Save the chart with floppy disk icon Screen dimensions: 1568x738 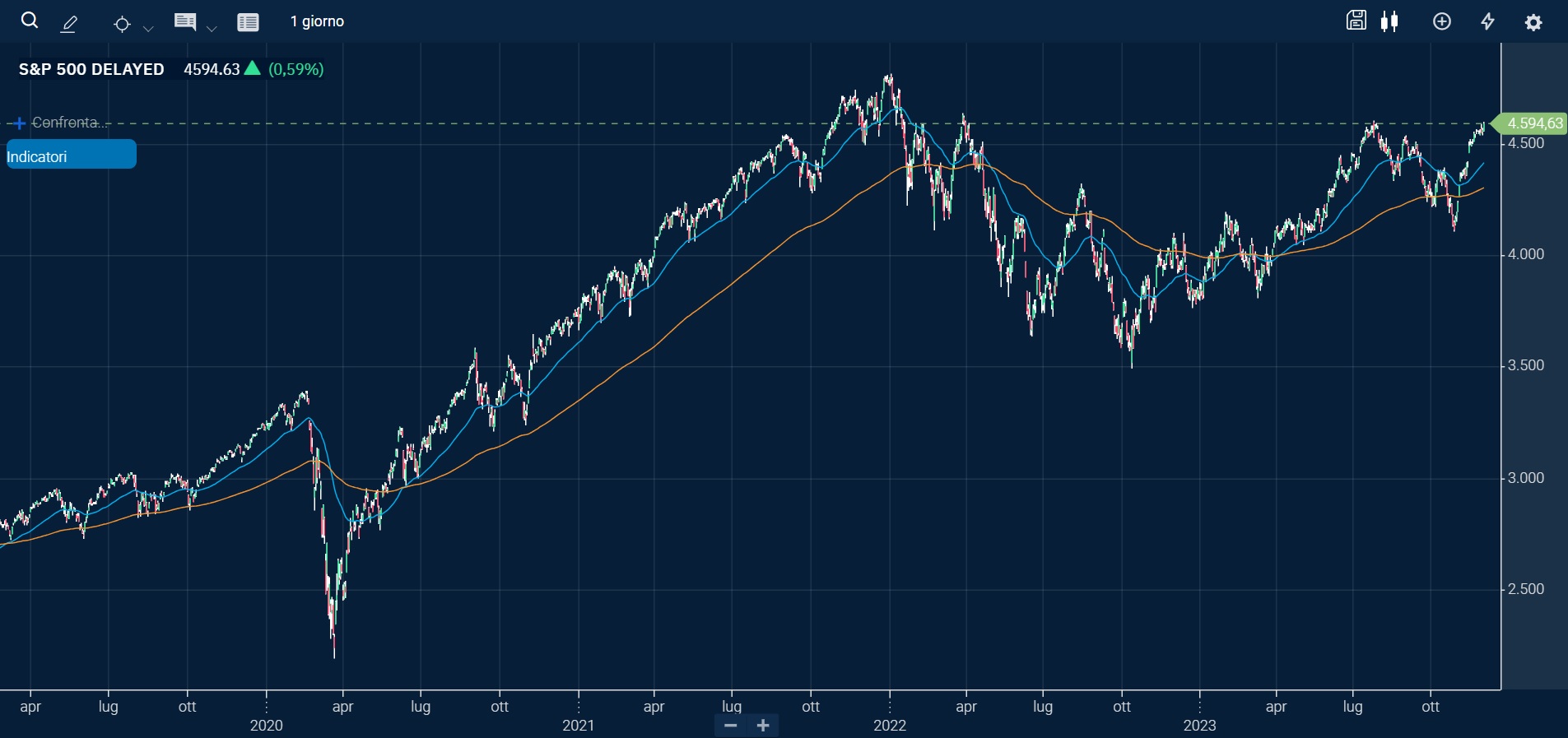click(1356, 21)
